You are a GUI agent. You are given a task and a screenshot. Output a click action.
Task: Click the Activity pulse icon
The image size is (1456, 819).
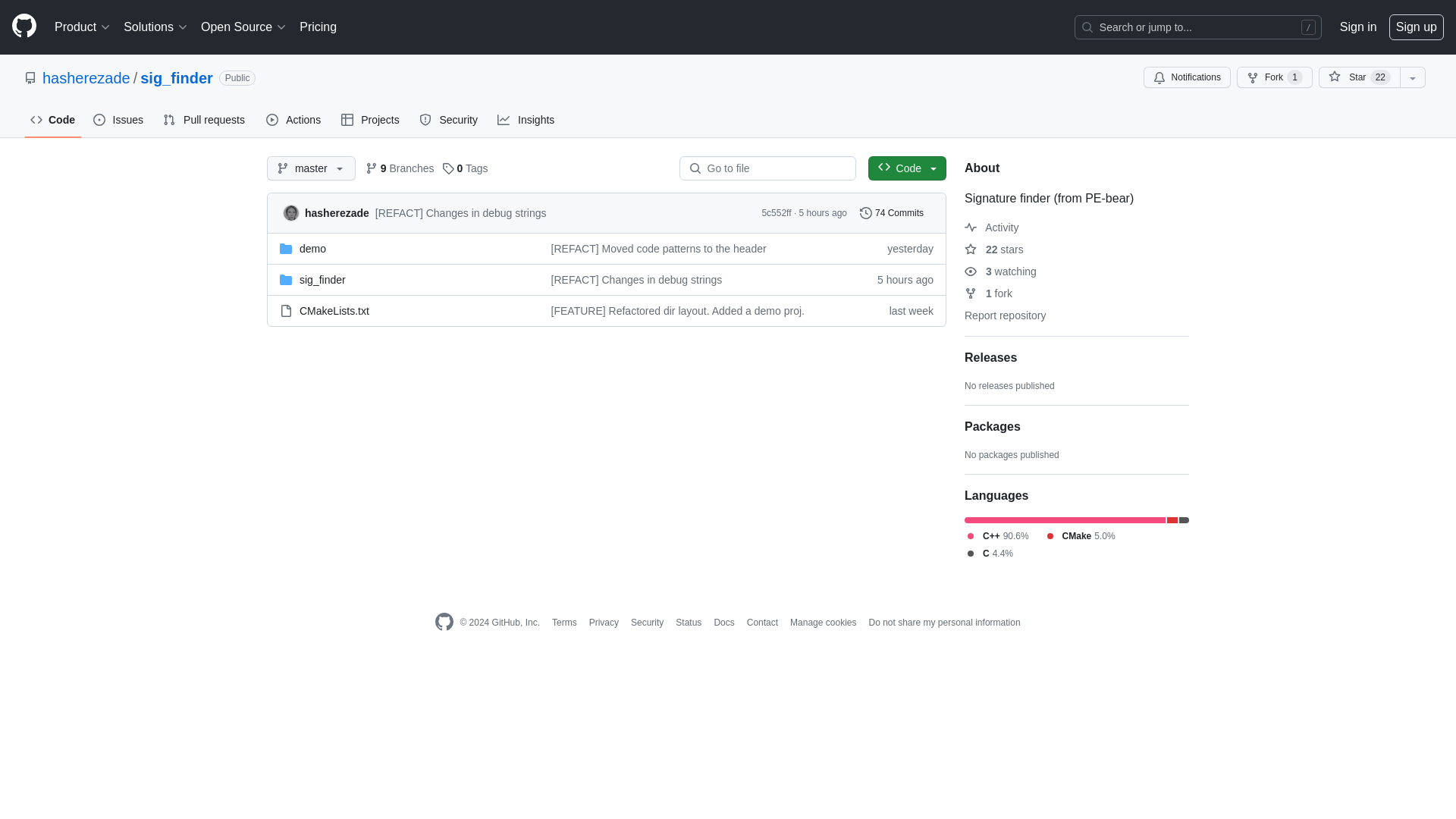pos(971,227)
